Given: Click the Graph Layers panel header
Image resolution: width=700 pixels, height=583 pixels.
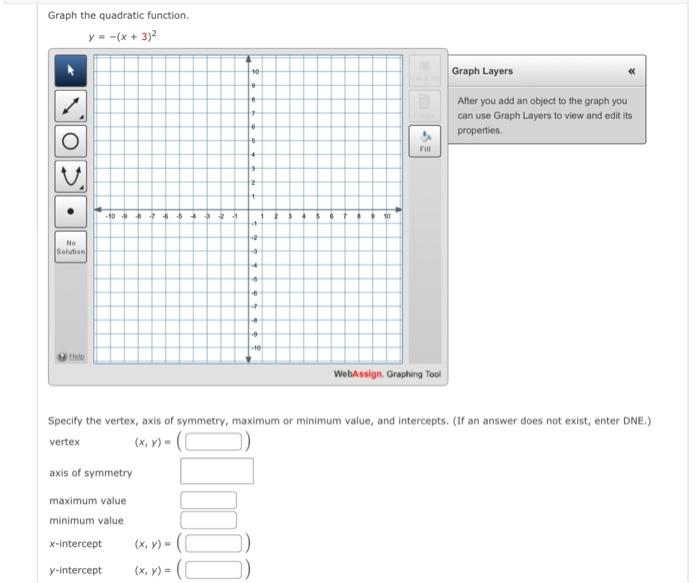Looking at the screenshot, I should click(547, 71).
